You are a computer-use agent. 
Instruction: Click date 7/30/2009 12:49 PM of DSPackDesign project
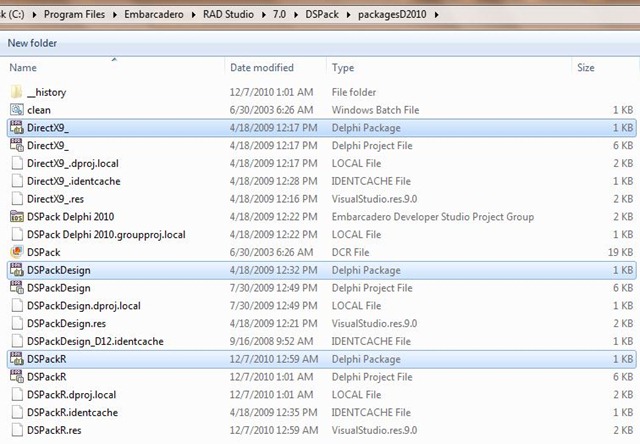273,288
